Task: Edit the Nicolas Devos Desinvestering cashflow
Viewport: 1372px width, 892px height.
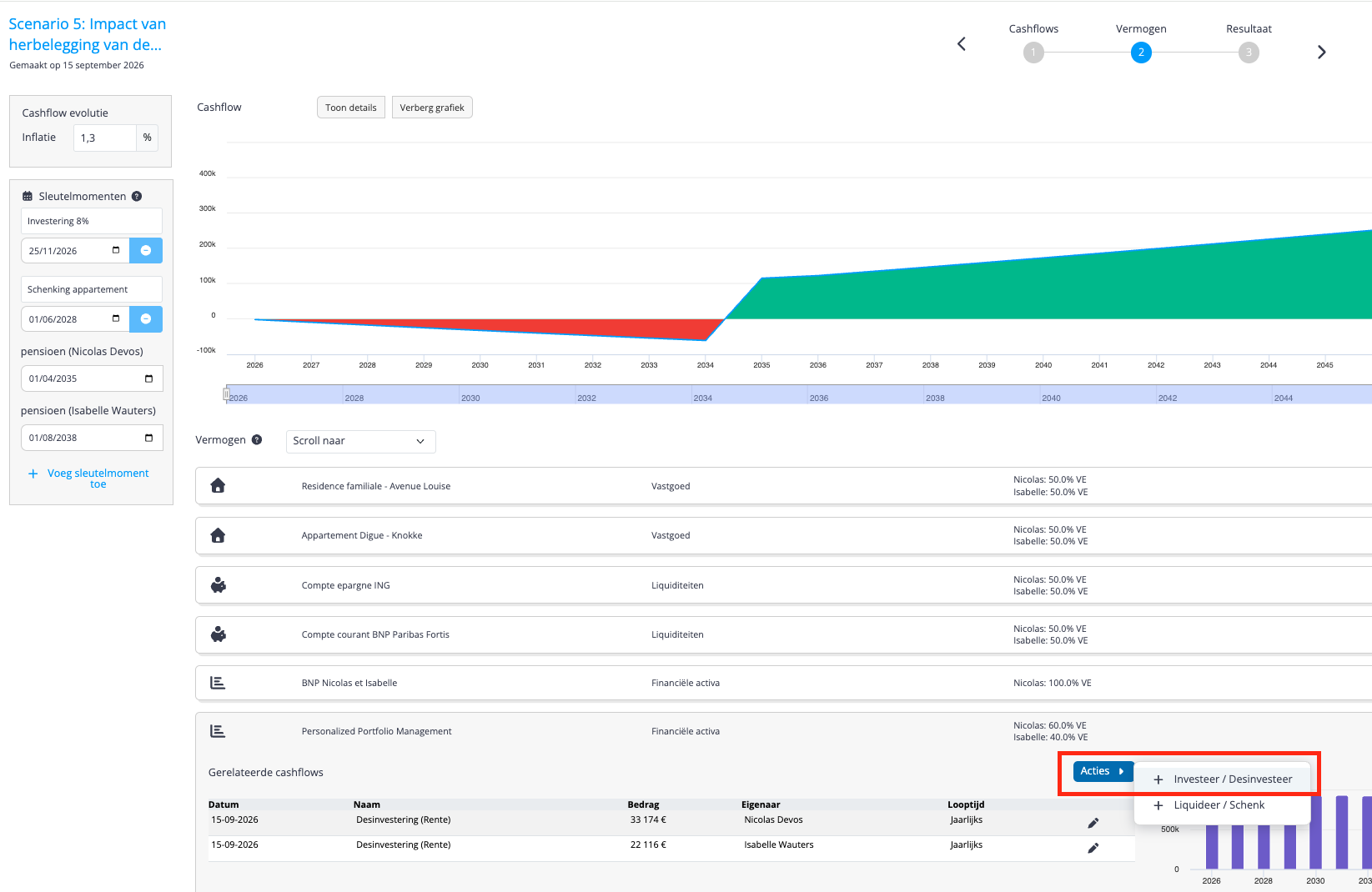Action: pyautogui.click(x=1093, y=823)
